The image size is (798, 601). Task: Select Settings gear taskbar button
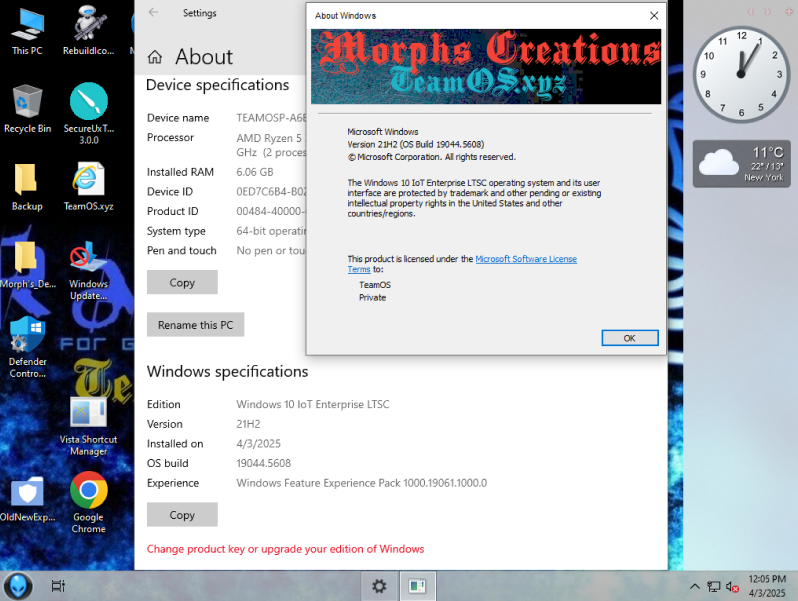tap(379, 586)
